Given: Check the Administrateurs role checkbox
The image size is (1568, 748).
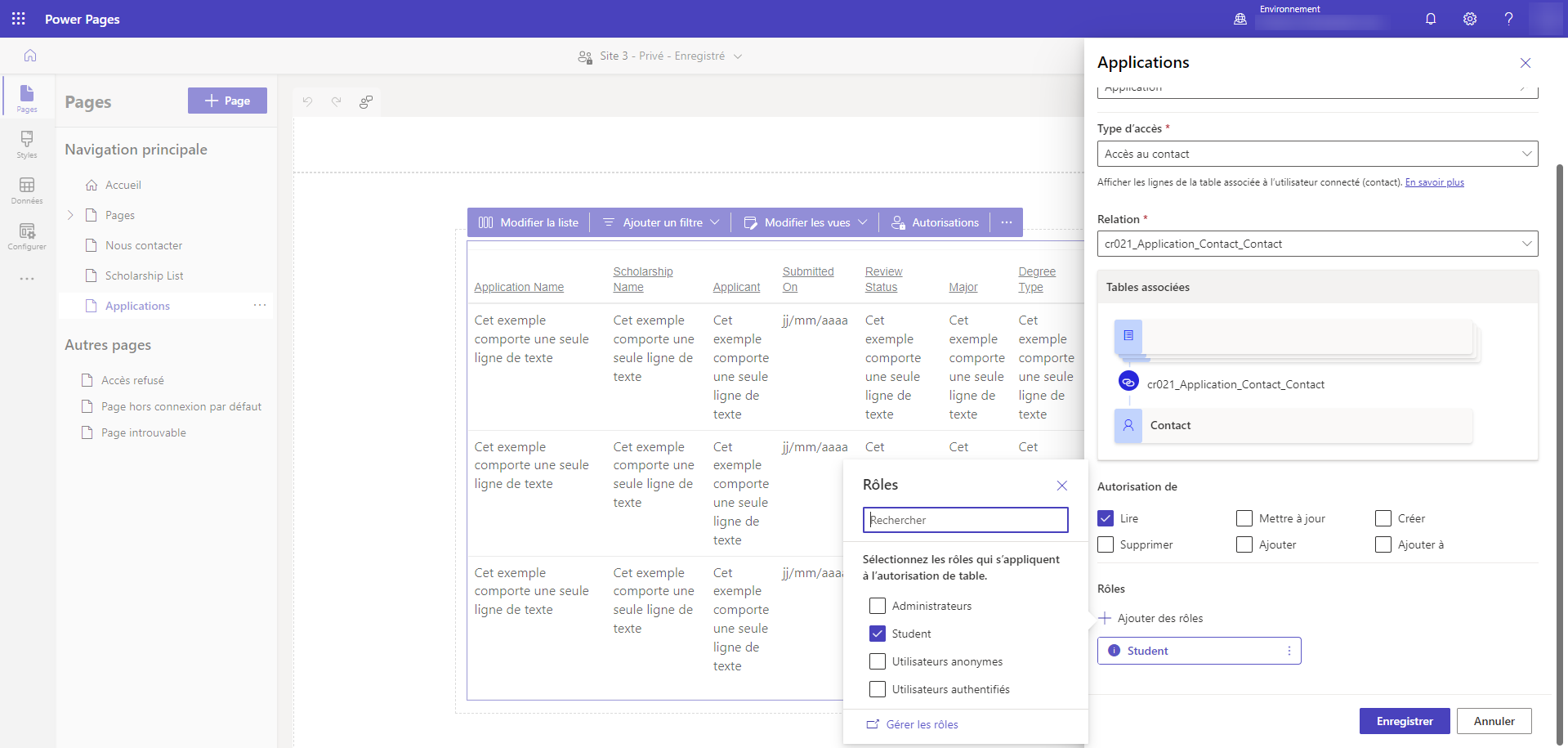Looking at the screenshot, I should [x=878, y=606].
